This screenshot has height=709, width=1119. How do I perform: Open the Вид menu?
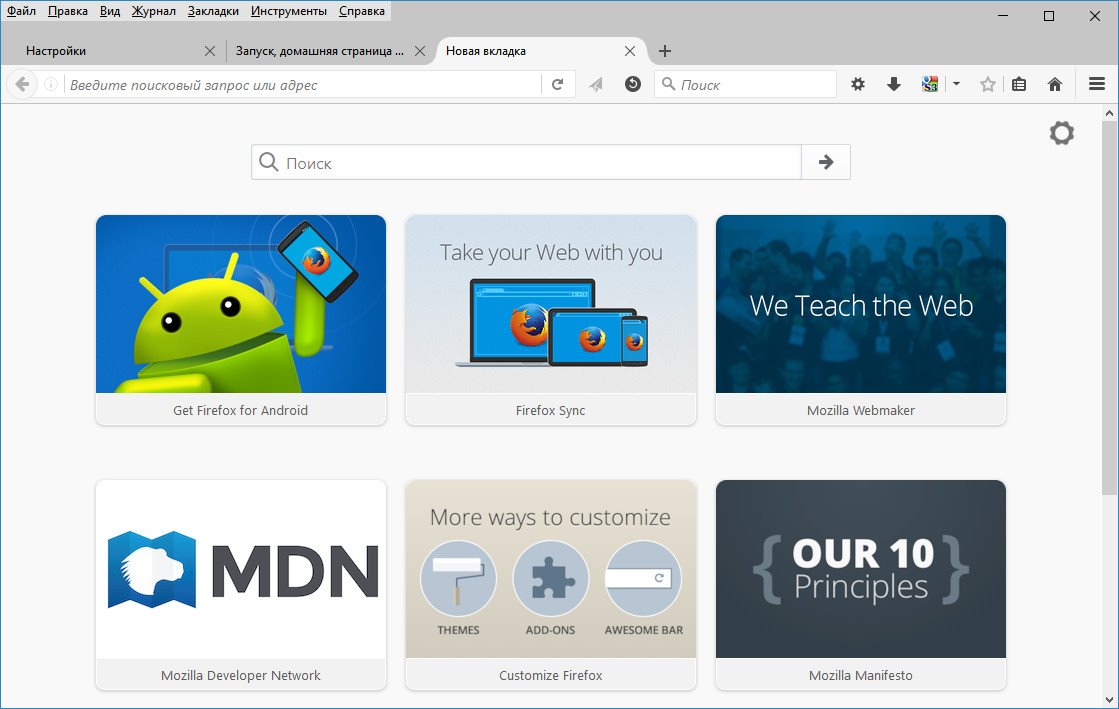pyautogui.click(x=110, y=11)
